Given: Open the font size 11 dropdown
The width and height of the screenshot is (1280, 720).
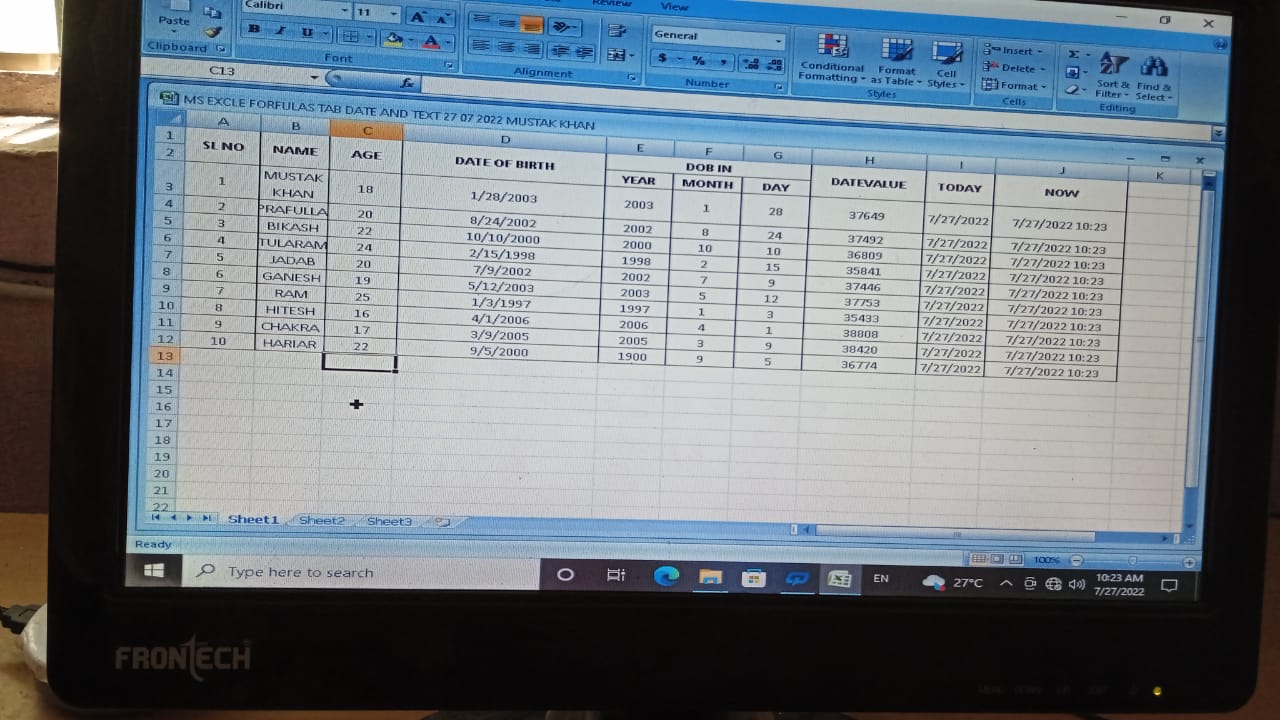Looking at the screenshot, I should pos(393,14).
